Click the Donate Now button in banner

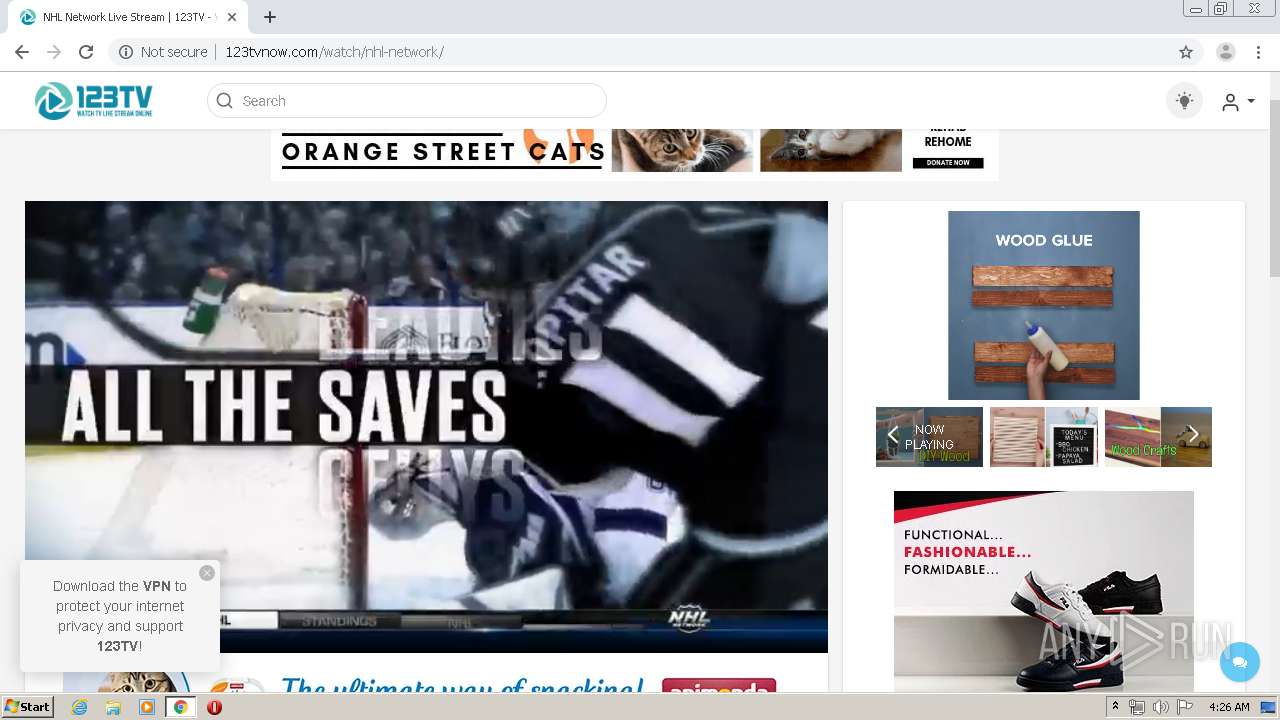[948, 163]
